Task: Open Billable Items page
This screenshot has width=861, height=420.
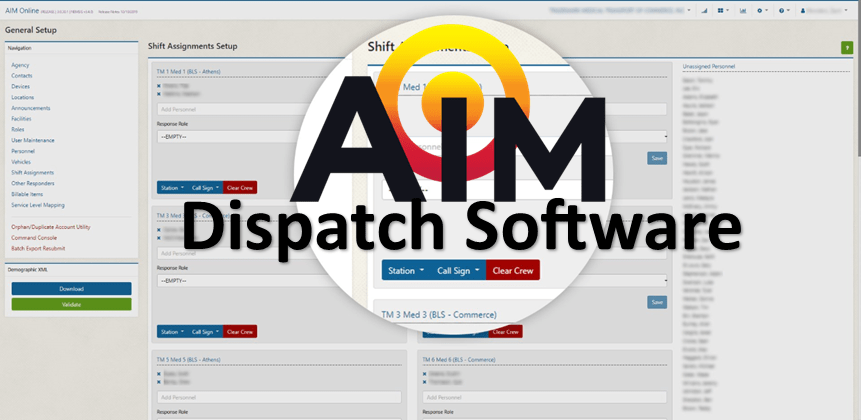Action: 27,194
